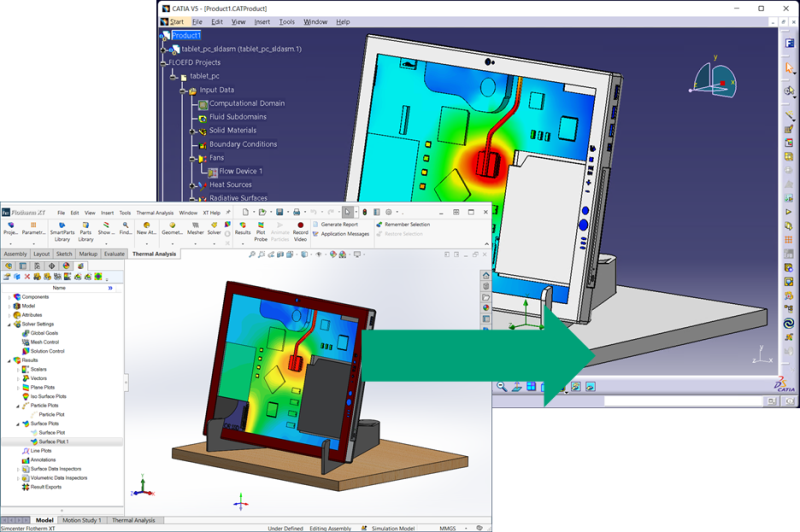800x532 pixels.
Task: Switch to the Evaluate ribbon tab
Action: [114, 254]
